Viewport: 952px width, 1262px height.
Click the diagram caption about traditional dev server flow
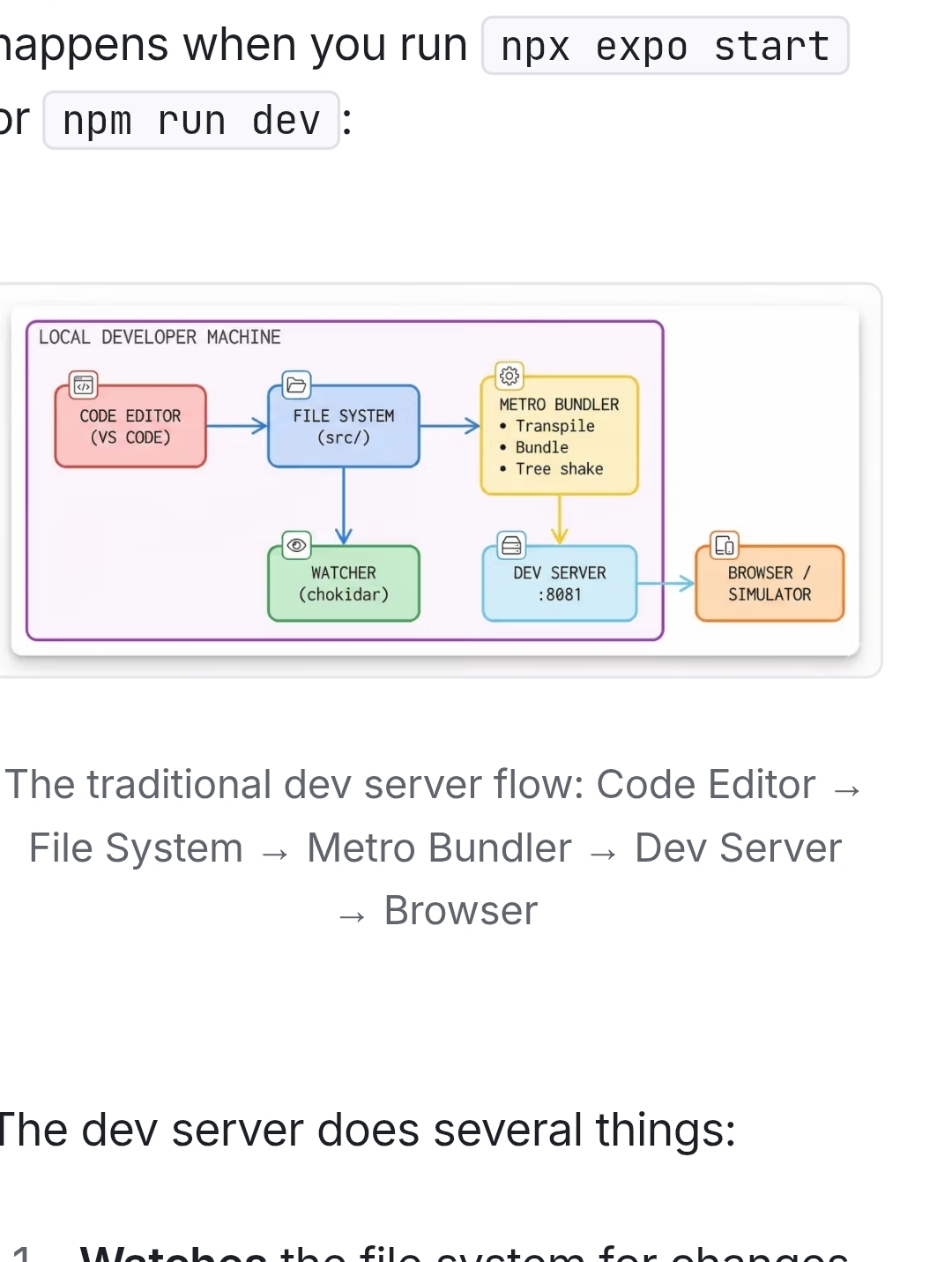point(435,847)
